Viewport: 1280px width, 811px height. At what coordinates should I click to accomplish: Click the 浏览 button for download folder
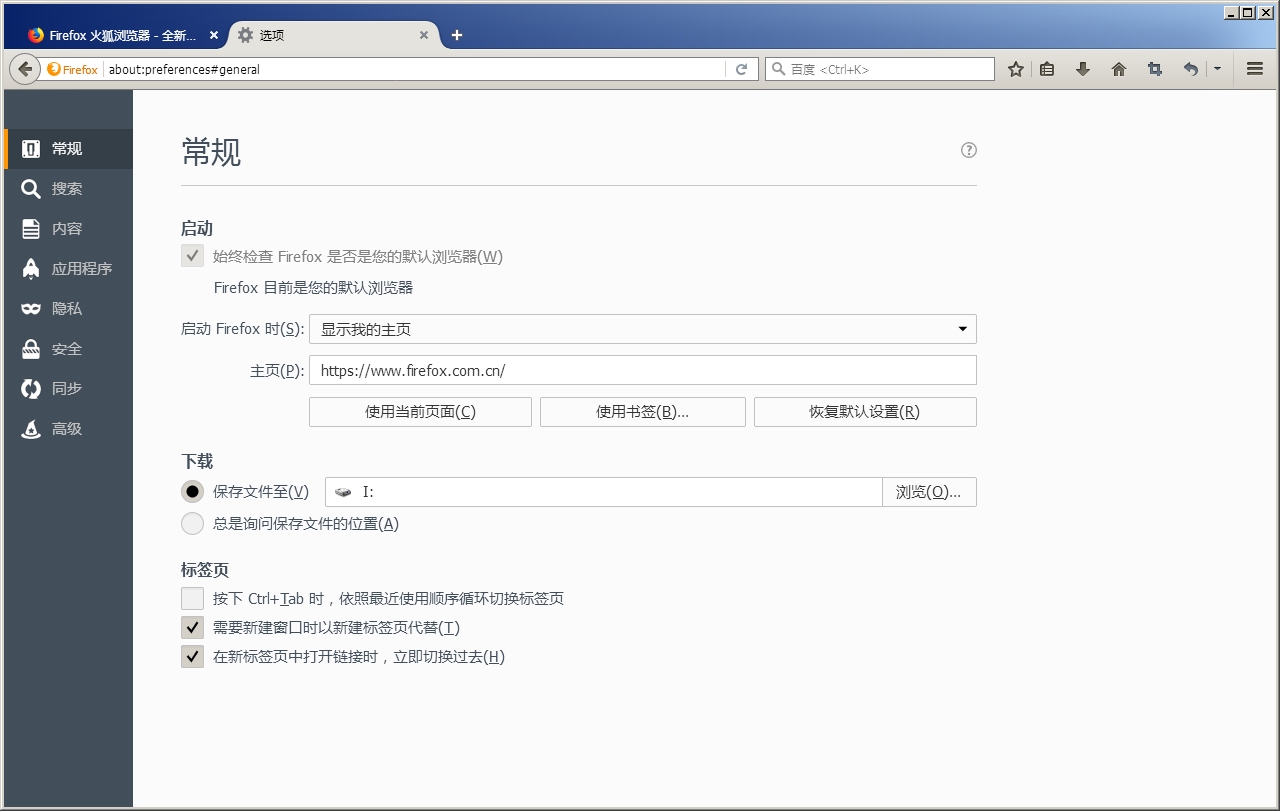coord(928,492)
